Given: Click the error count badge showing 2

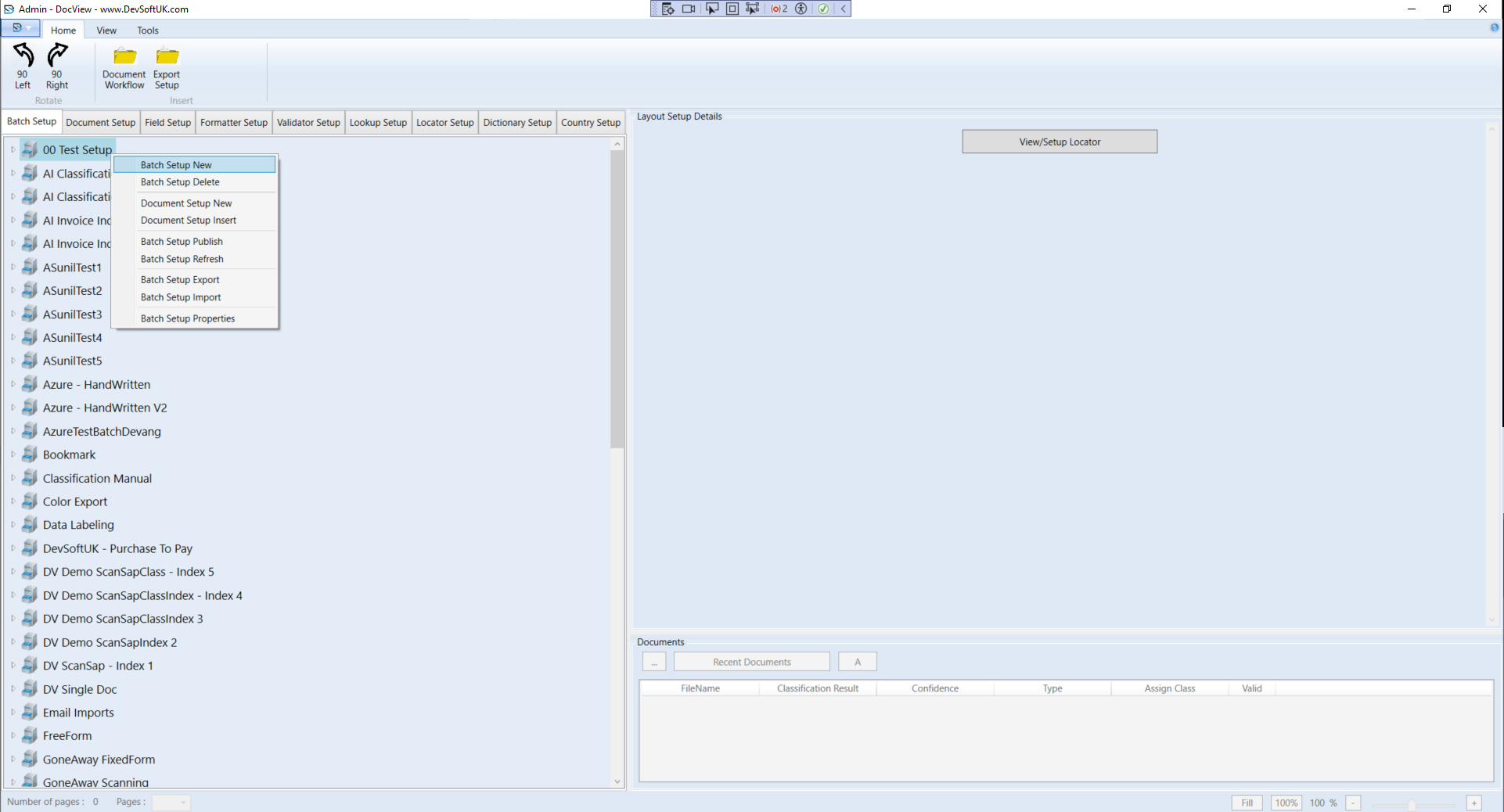Looking at the screenshot, I should click(x=778, y=9).
